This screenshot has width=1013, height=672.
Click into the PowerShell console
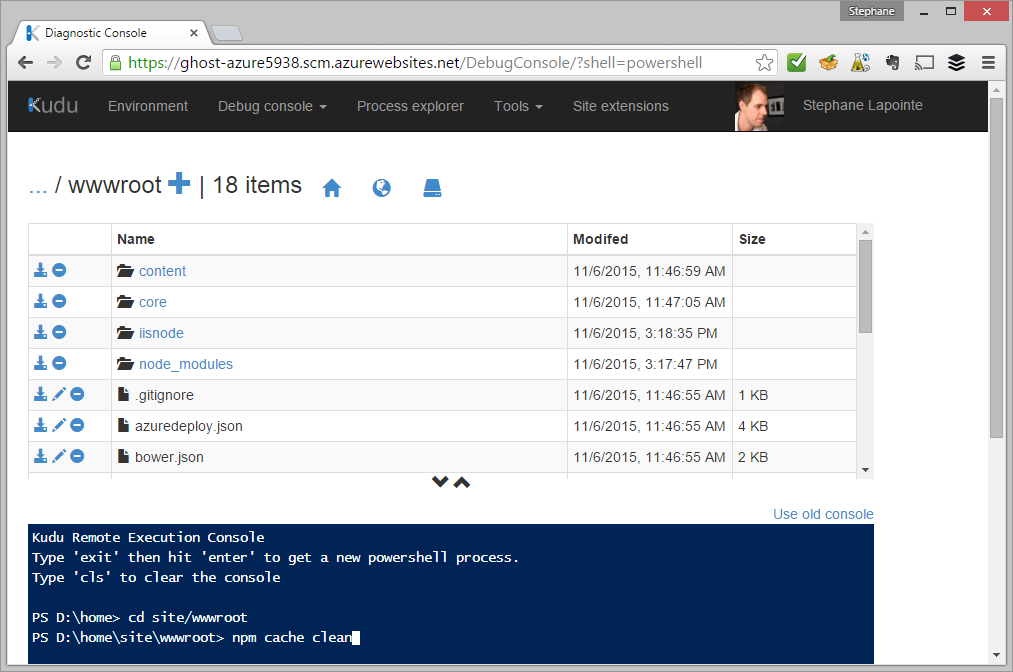(450, 593)
